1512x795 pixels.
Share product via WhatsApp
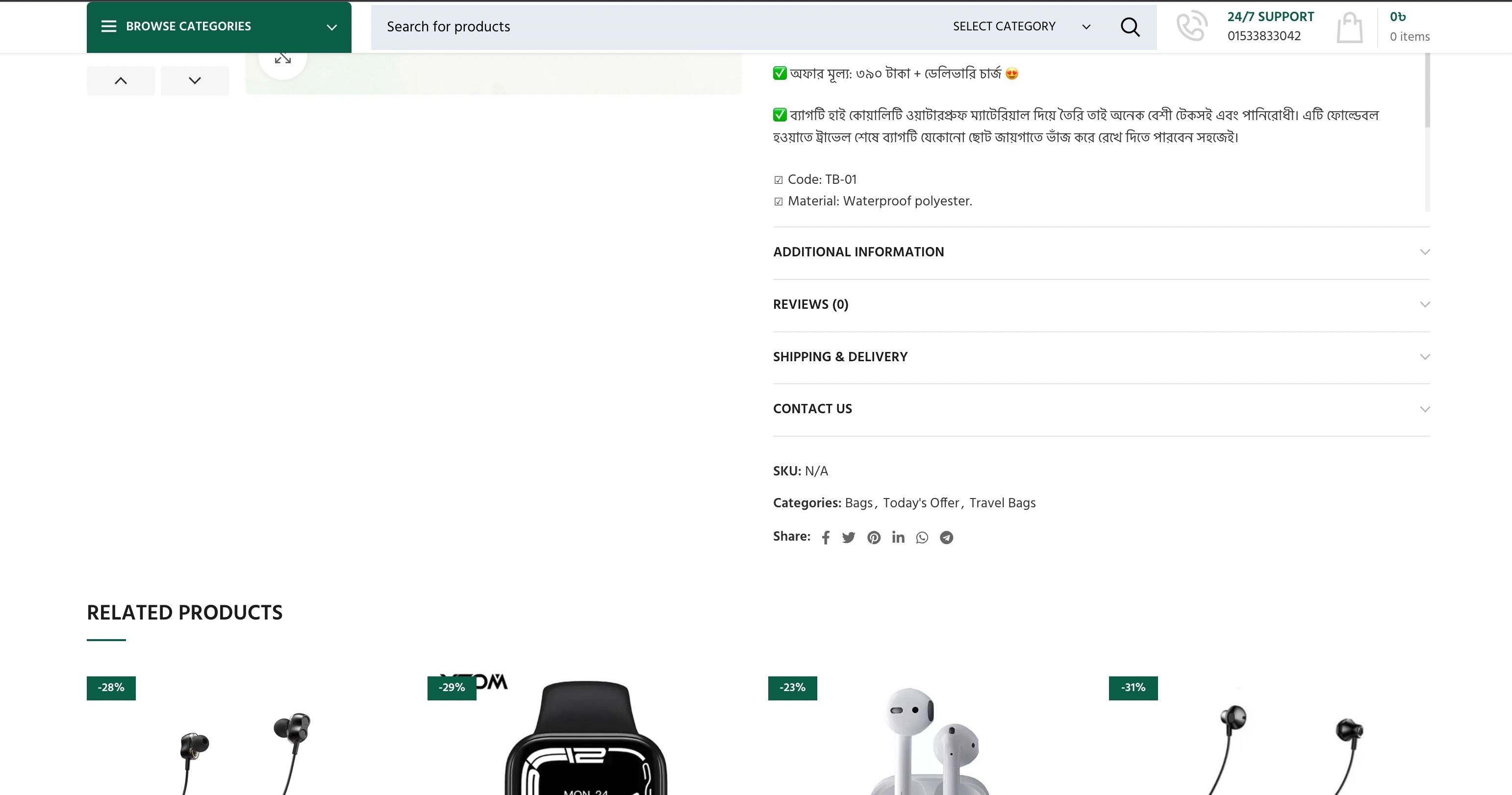(x=922, y=537)
